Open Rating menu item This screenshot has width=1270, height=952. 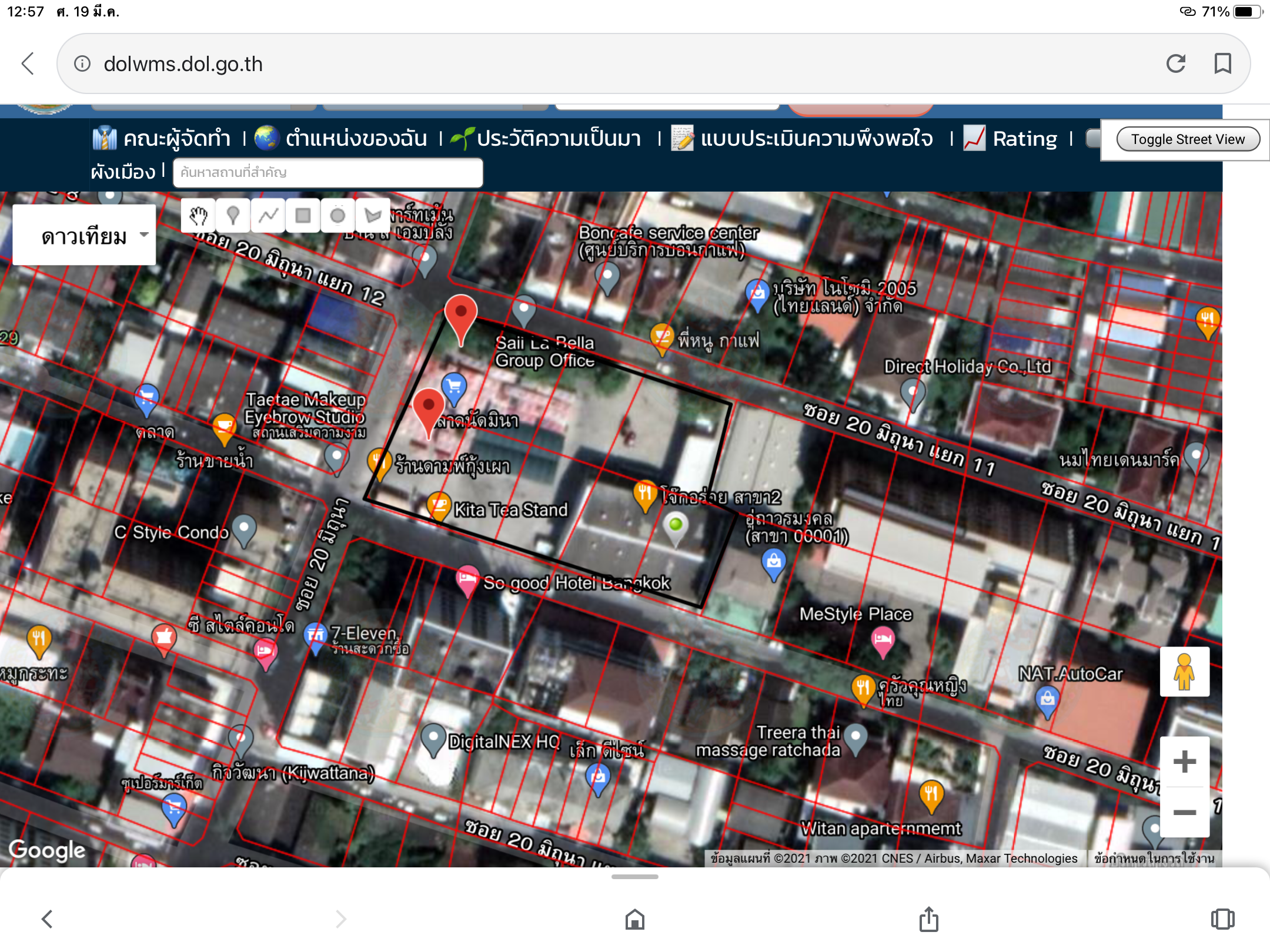[1010, 139]
